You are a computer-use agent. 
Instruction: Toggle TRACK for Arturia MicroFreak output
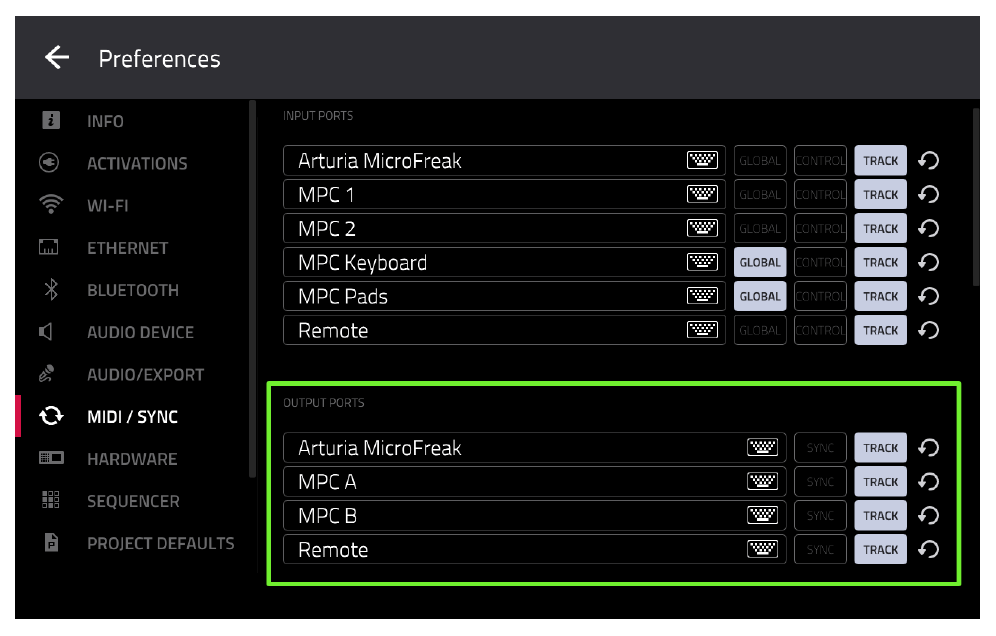pos(880,447)
